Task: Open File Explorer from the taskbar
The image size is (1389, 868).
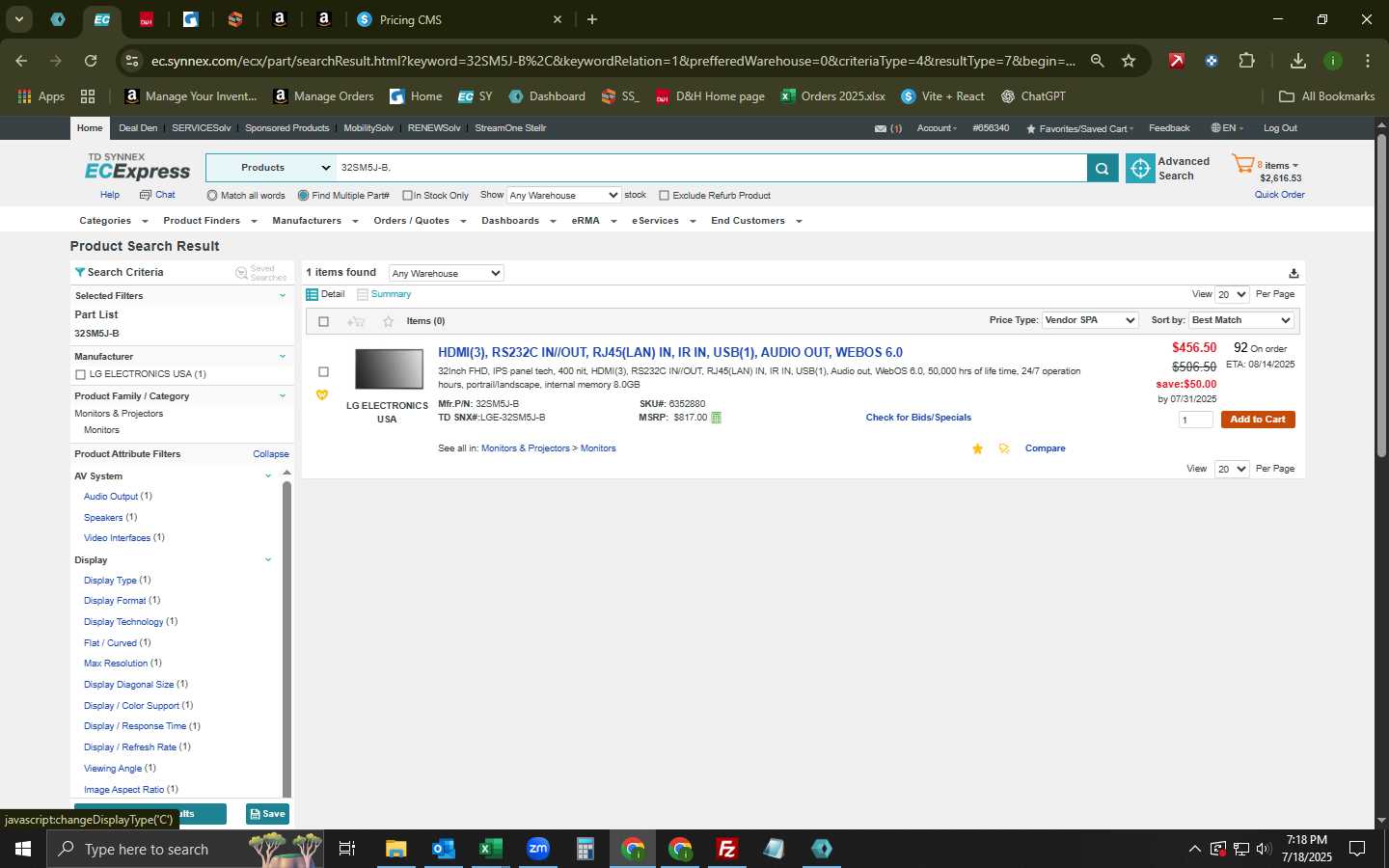Action: tap(396, 849)
